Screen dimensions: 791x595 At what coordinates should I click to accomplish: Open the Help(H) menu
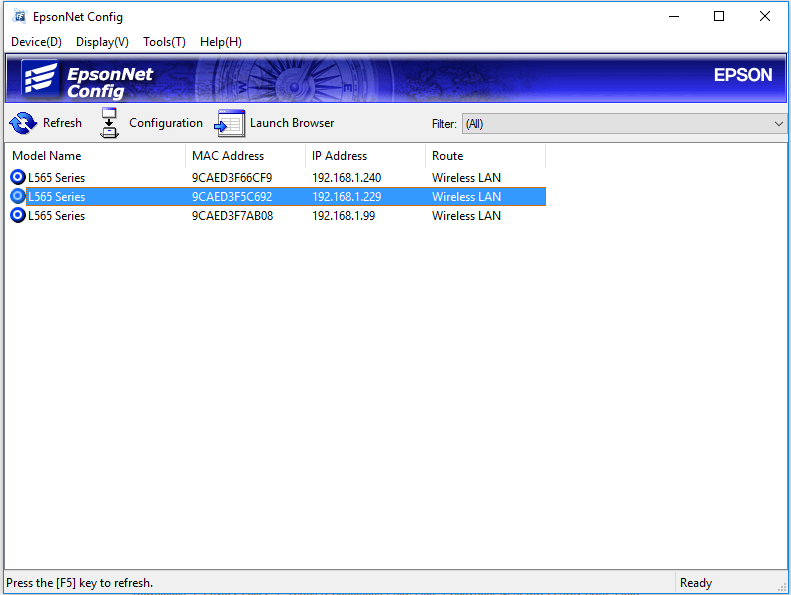[x=221, y=42]
